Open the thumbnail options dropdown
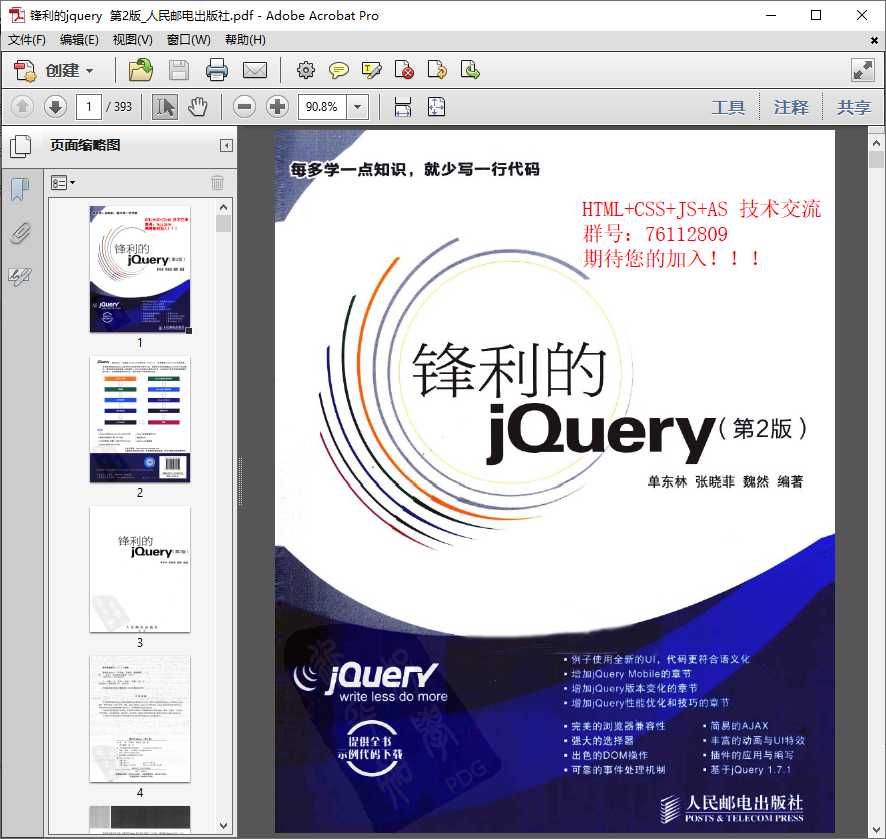Screen dimensions: 886x839 pos(63,183)
